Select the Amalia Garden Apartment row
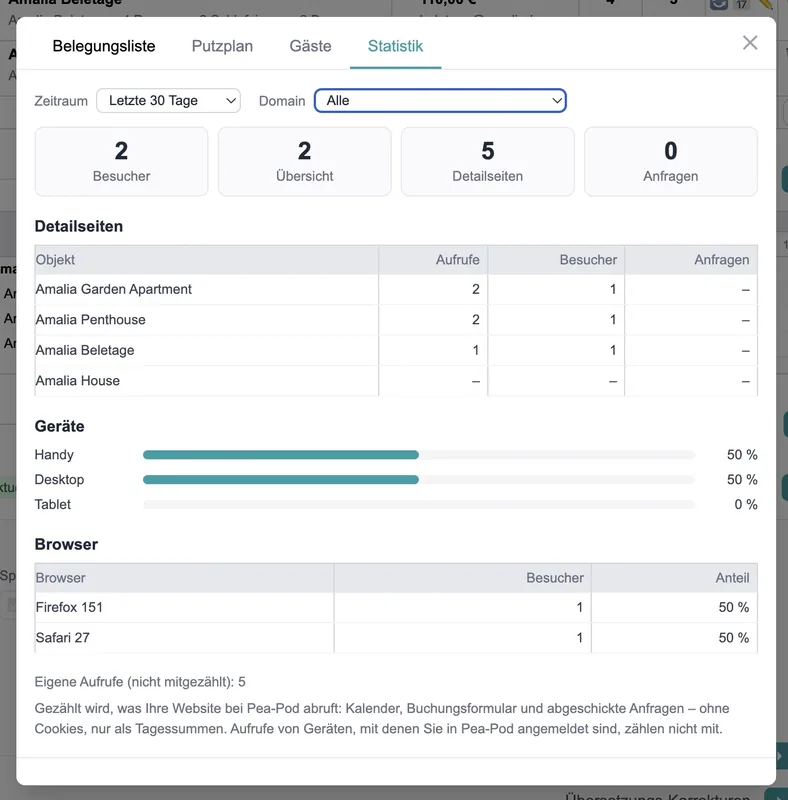 396,289
